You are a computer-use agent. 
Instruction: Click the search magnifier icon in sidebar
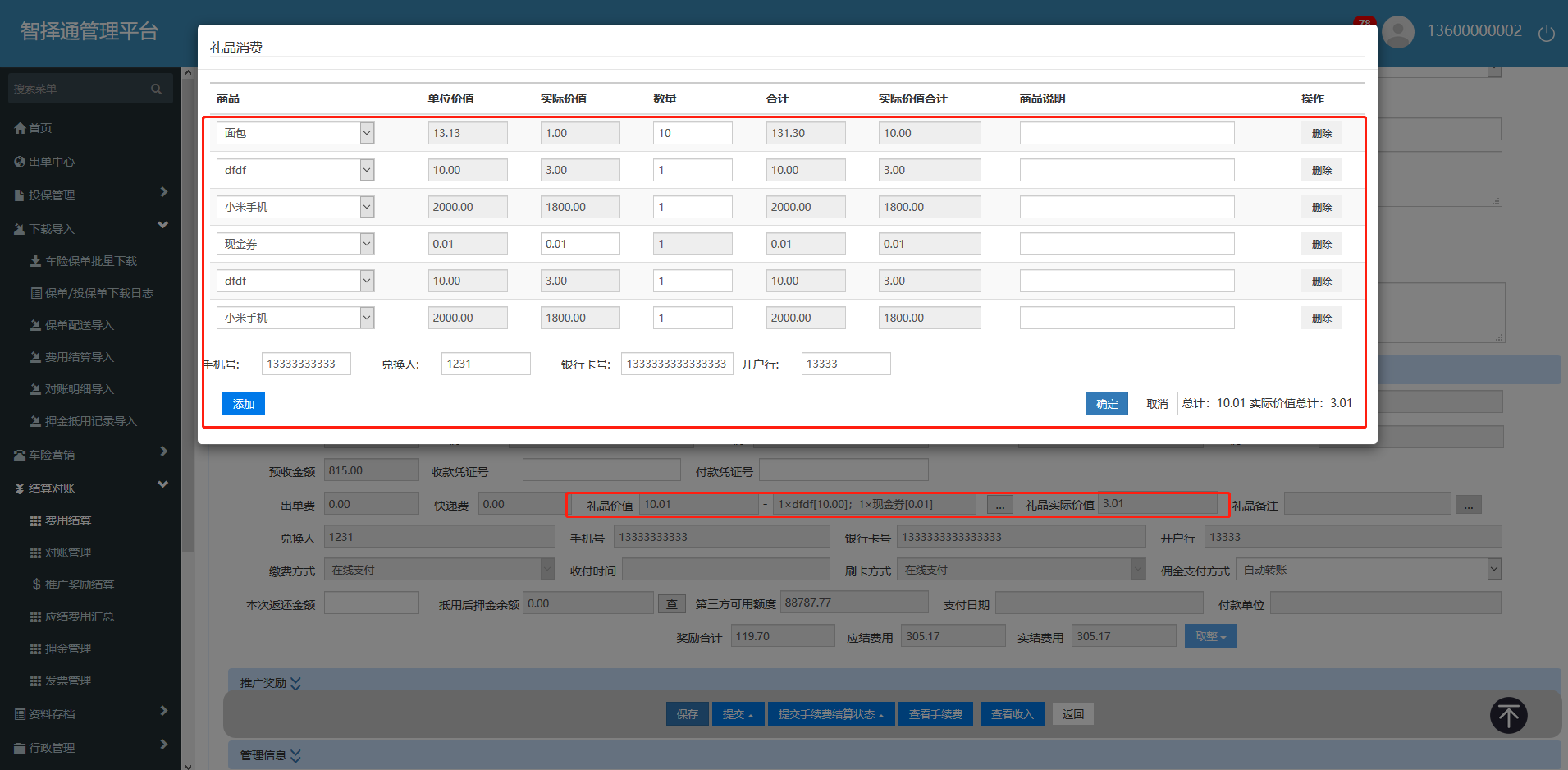156,89
